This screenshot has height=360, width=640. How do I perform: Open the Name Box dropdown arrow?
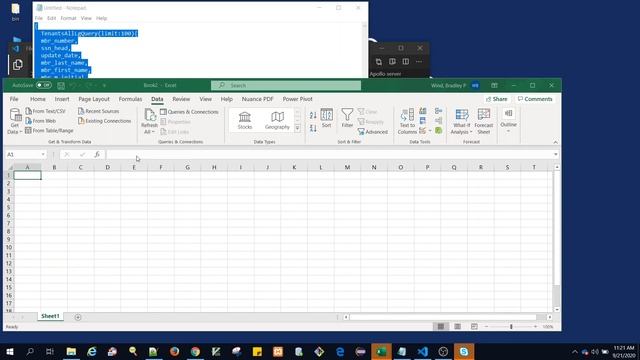(43, 154)
